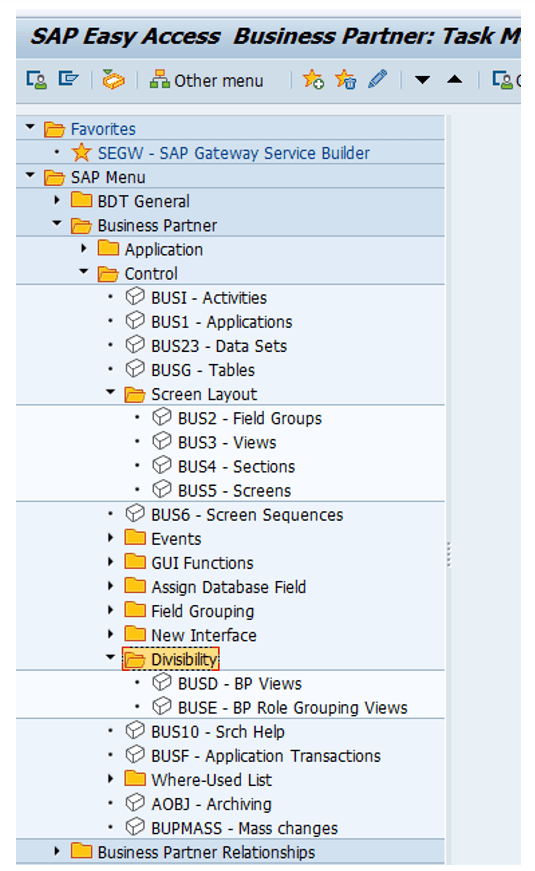This screenshot has width=535, height=871.
Task: Expand the BDT General folder
Action: [x=57, y=200]
